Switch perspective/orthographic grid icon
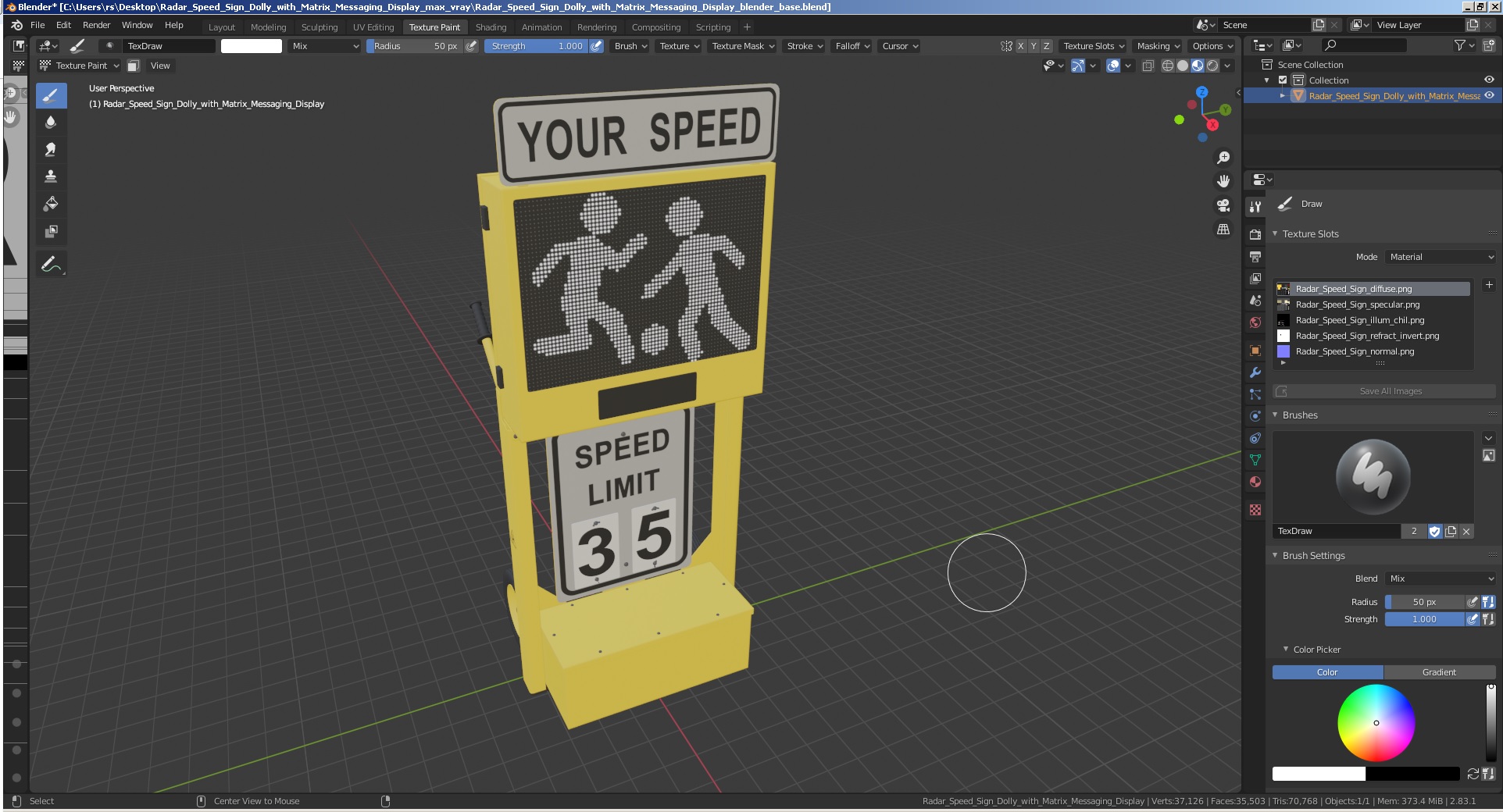The height and width of the screenshot is (812, 1503). pos(1223,230)
